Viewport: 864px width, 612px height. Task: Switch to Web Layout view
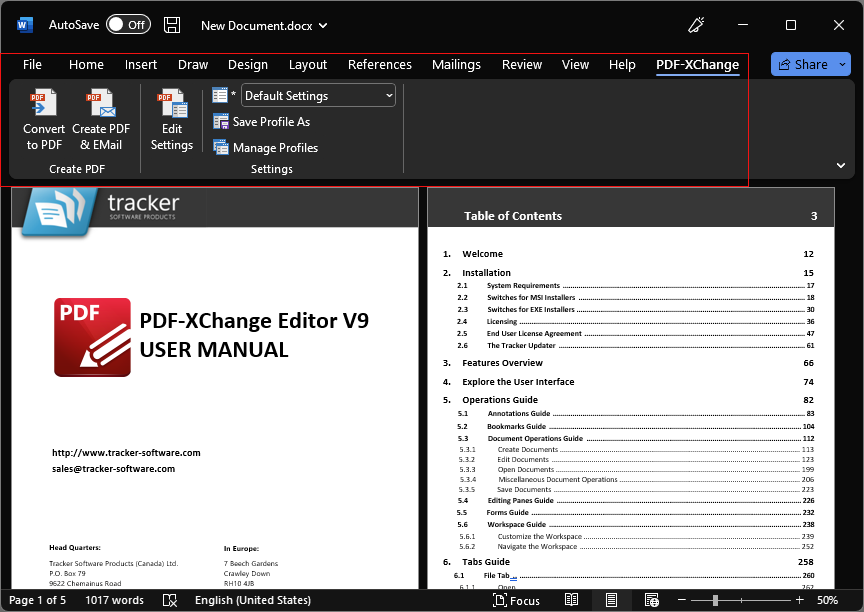point(651,600)
